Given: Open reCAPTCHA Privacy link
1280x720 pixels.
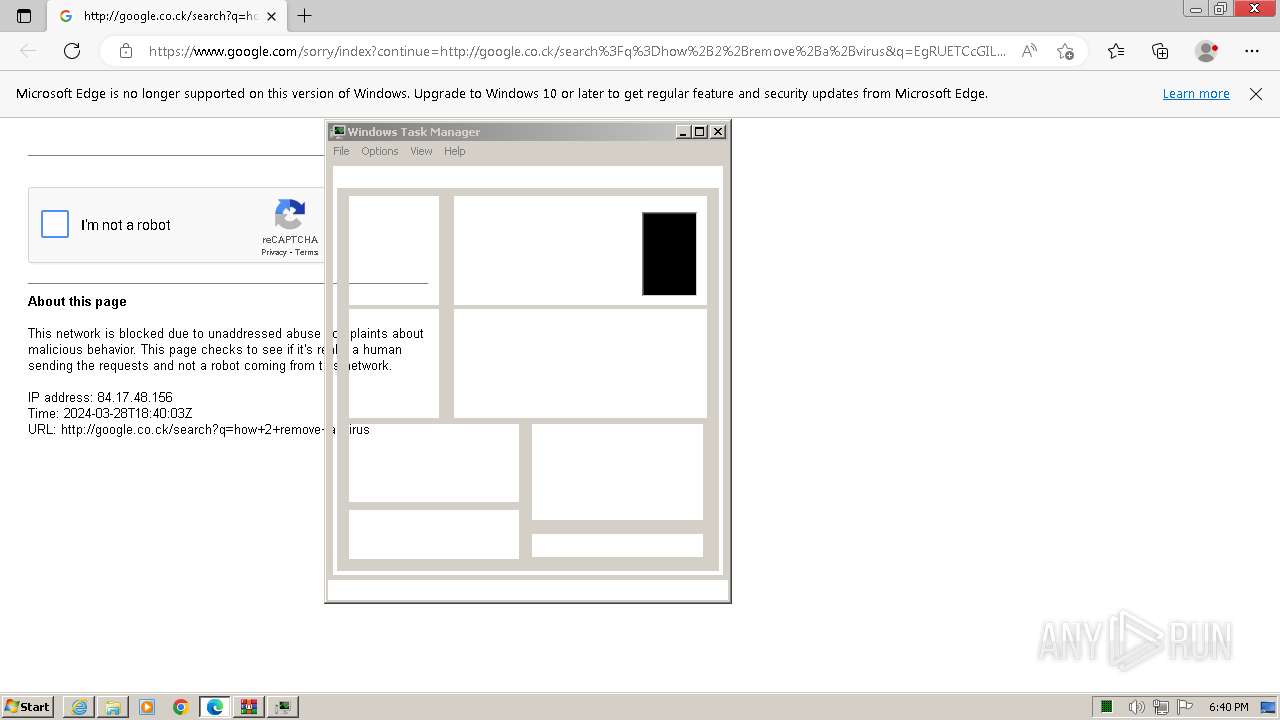Looking at the screenshot, I should (x=274, y=253).
